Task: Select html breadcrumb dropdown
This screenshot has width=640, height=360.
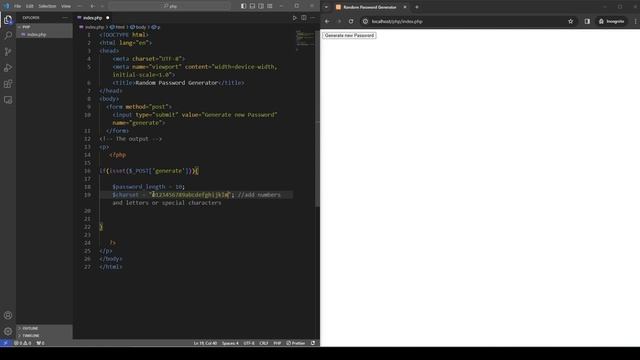Action: (118, 27)
